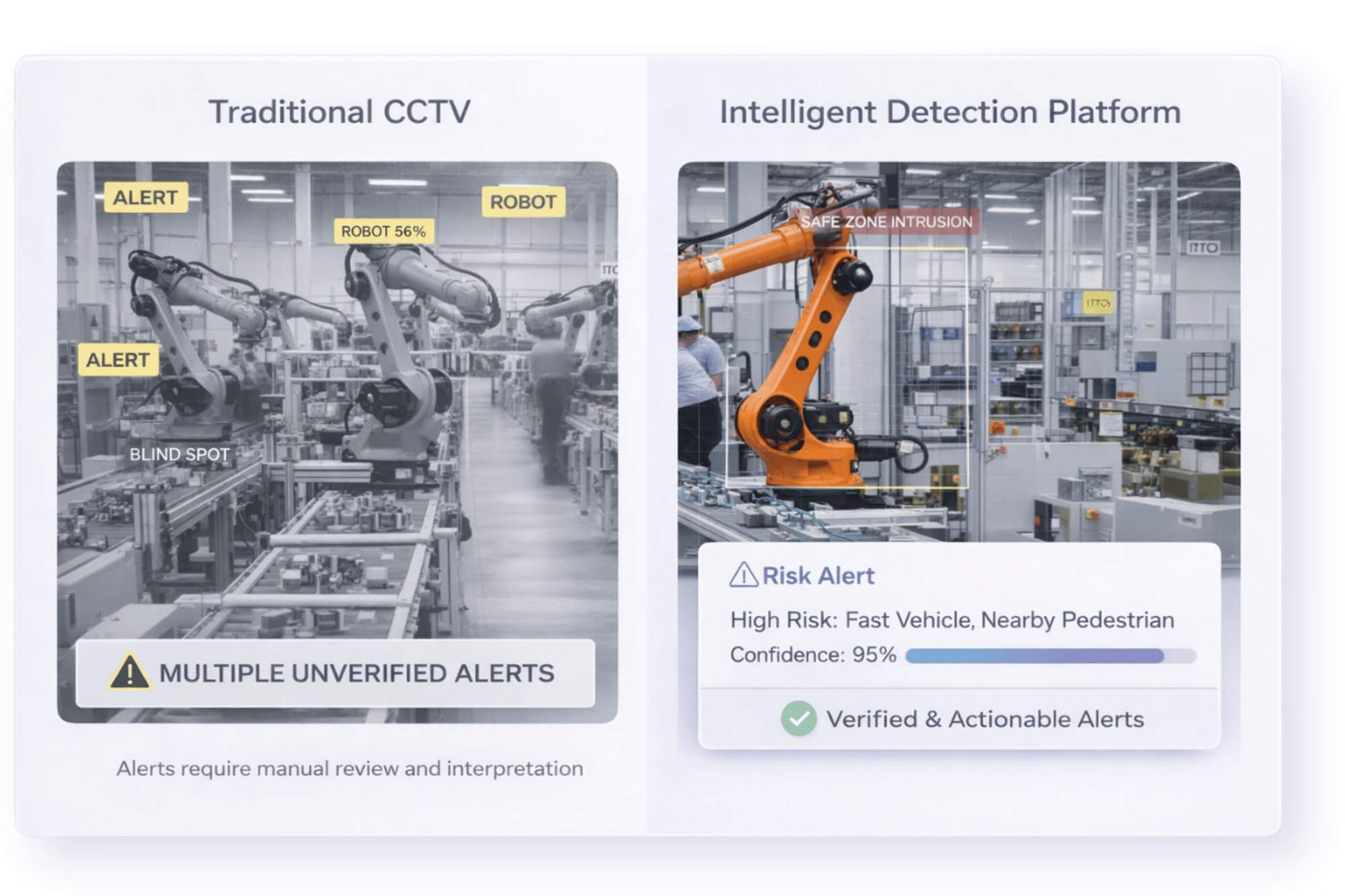Screen dimensions: 1345x896
Task: Select the ROBOT 56% detection label
Action: (383, 231)
